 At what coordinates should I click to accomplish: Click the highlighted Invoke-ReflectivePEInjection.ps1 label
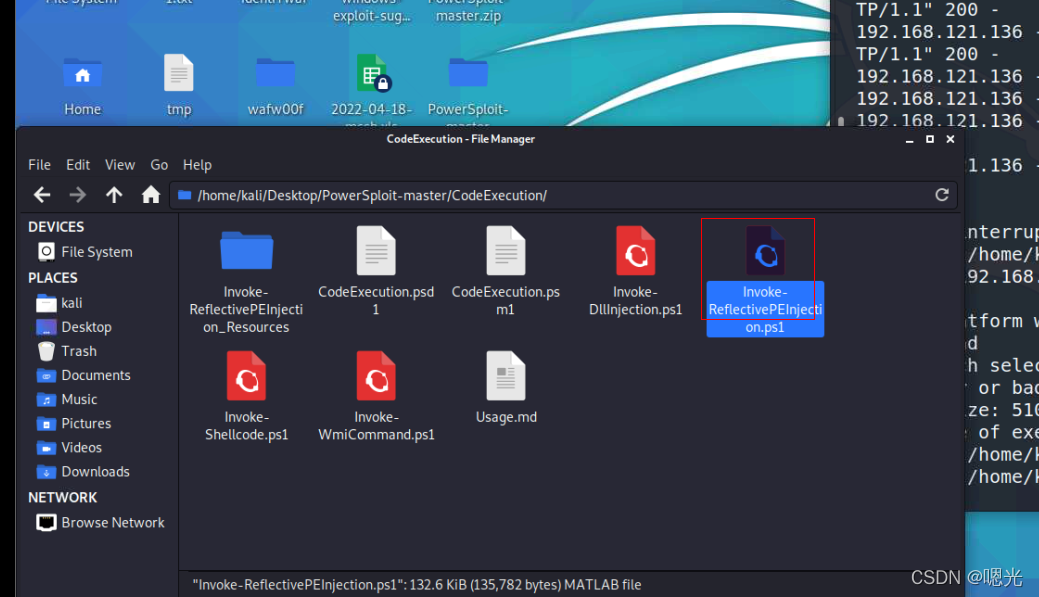pos(765,309)
